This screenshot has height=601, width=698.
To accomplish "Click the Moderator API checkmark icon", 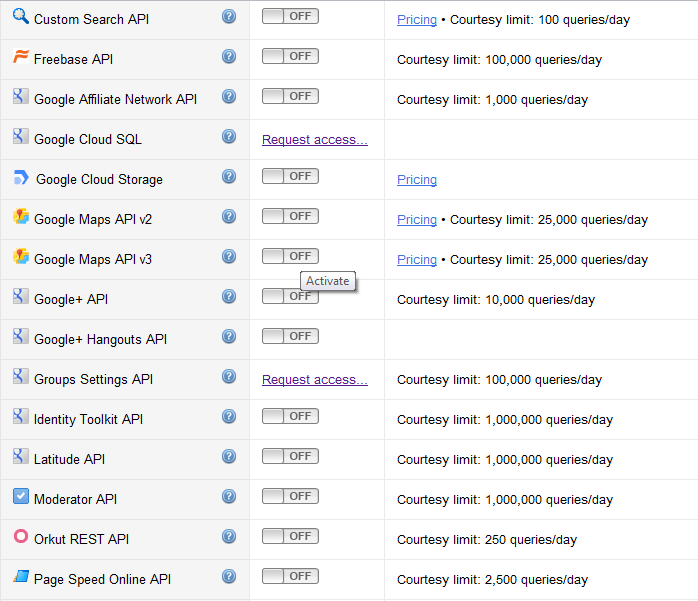I will click(20, 496).
